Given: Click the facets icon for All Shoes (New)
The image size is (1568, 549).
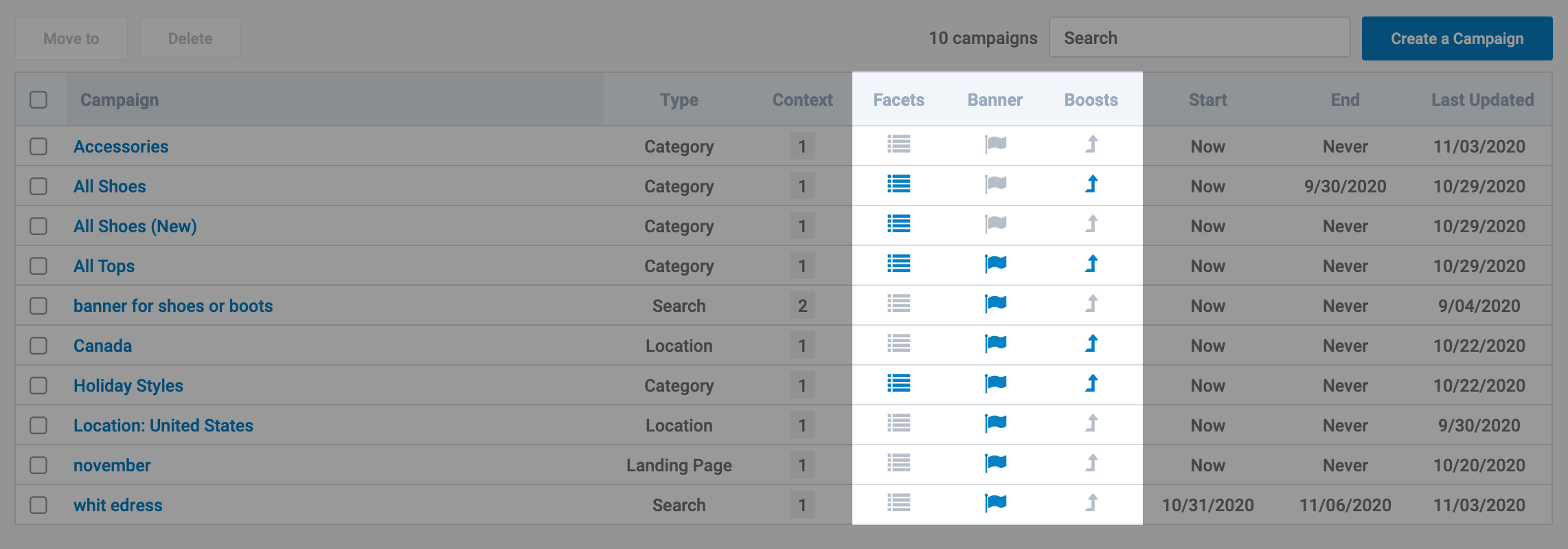Looking at the screenshot, I should 898,224.
